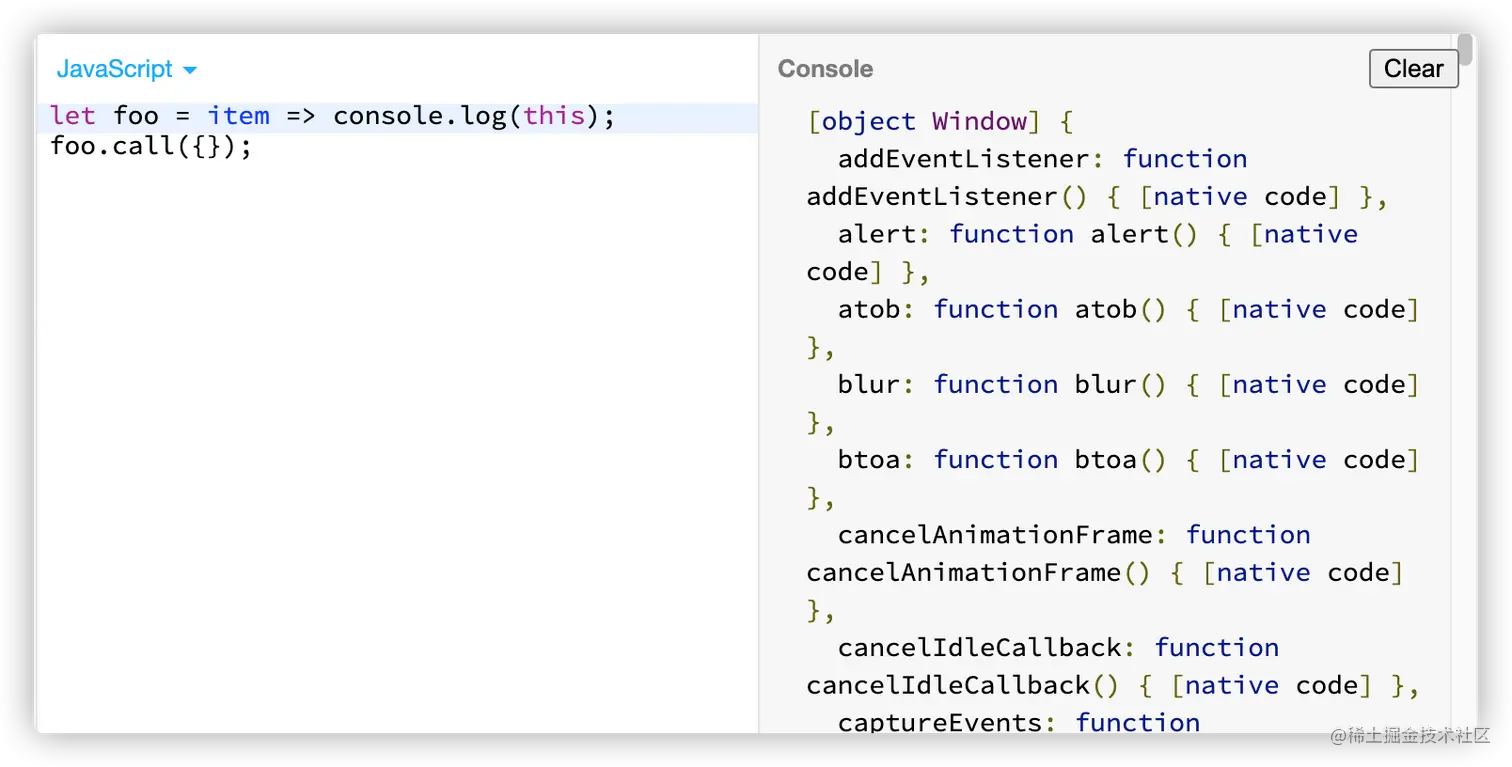
Task: Click the 'item' parameter in editor
Action: click(238, 116)
